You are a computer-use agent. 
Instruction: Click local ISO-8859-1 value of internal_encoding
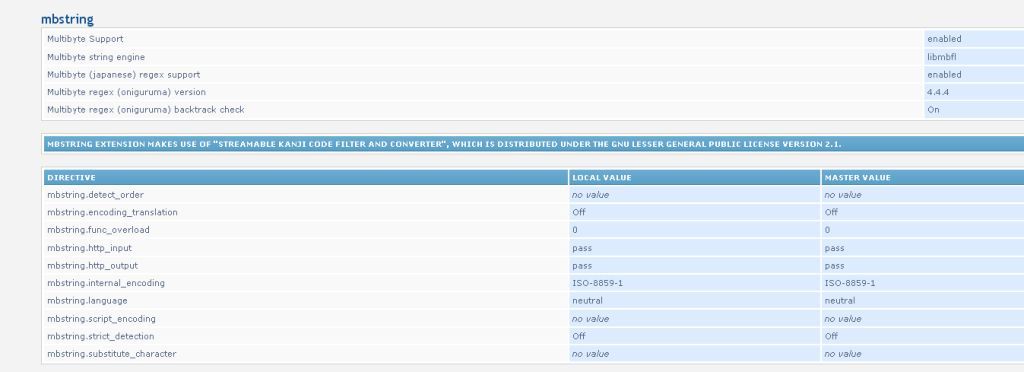click(x=598, y=283)
